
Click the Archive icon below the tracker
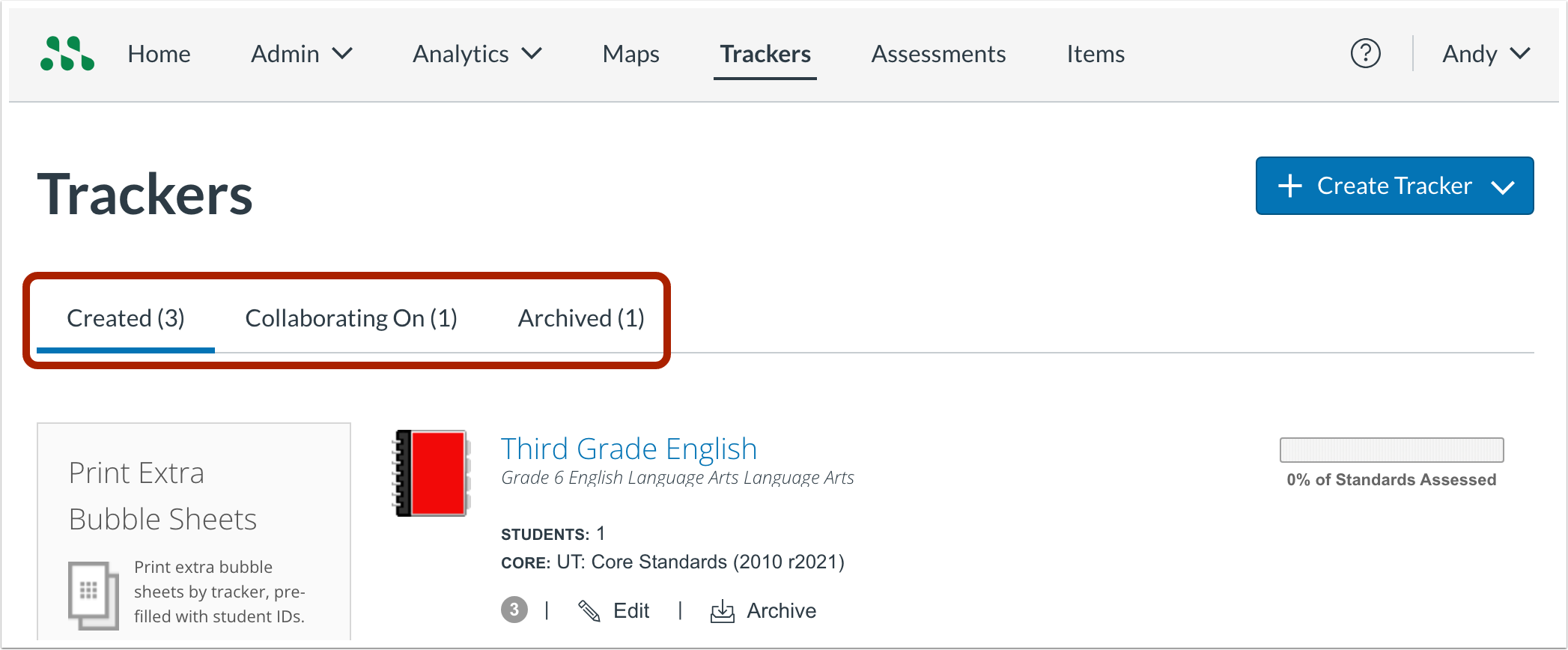click(x=721, y=610)
